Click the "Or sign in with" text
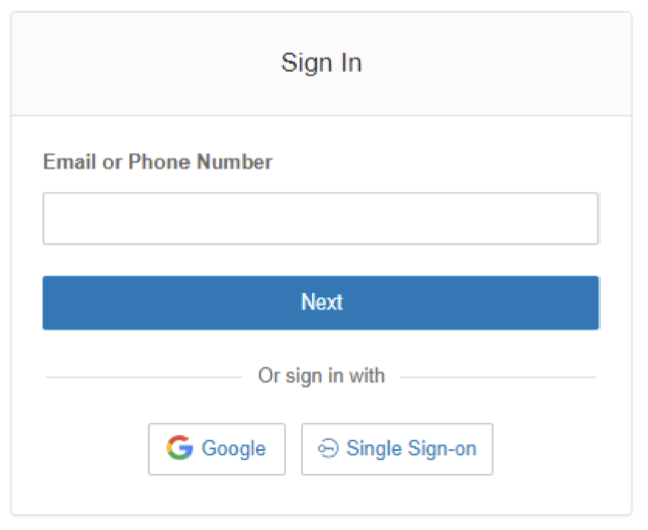Screen dimensions: 648x530 pos(322,376)
